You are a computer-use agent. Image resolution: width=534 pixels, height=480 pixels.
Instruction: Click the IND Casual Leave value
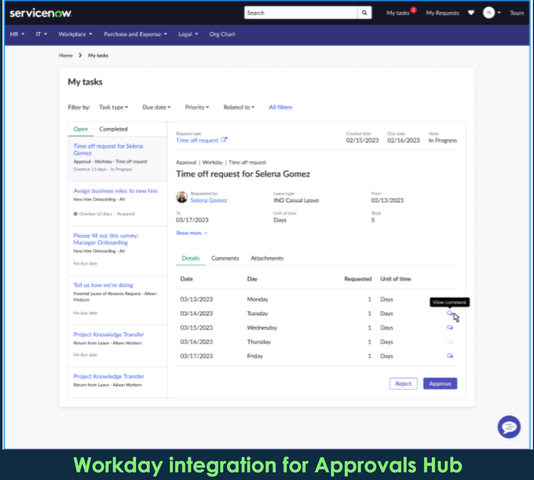click(x=296, y=200)
